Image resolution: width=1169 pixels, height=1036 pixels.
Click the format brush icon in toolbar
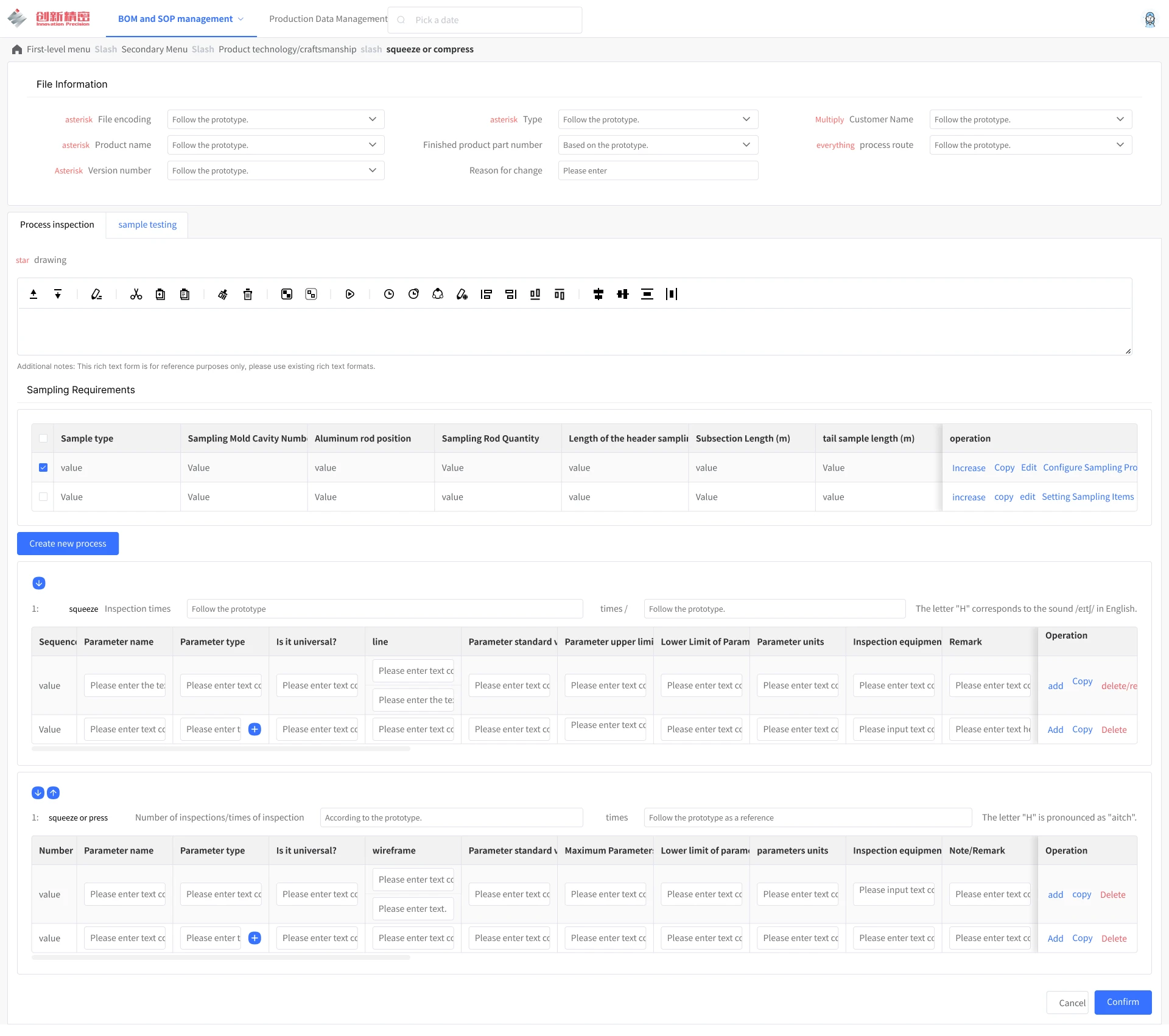click(x=223, y=295)
